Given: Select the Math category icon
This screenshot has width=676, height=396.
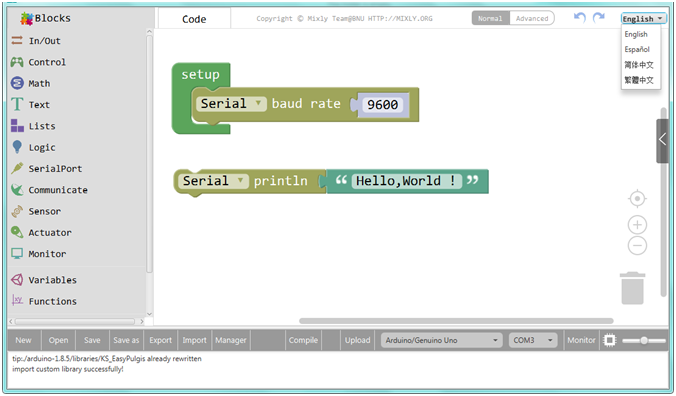Looking at the screenshot, I should pos(17,83).
